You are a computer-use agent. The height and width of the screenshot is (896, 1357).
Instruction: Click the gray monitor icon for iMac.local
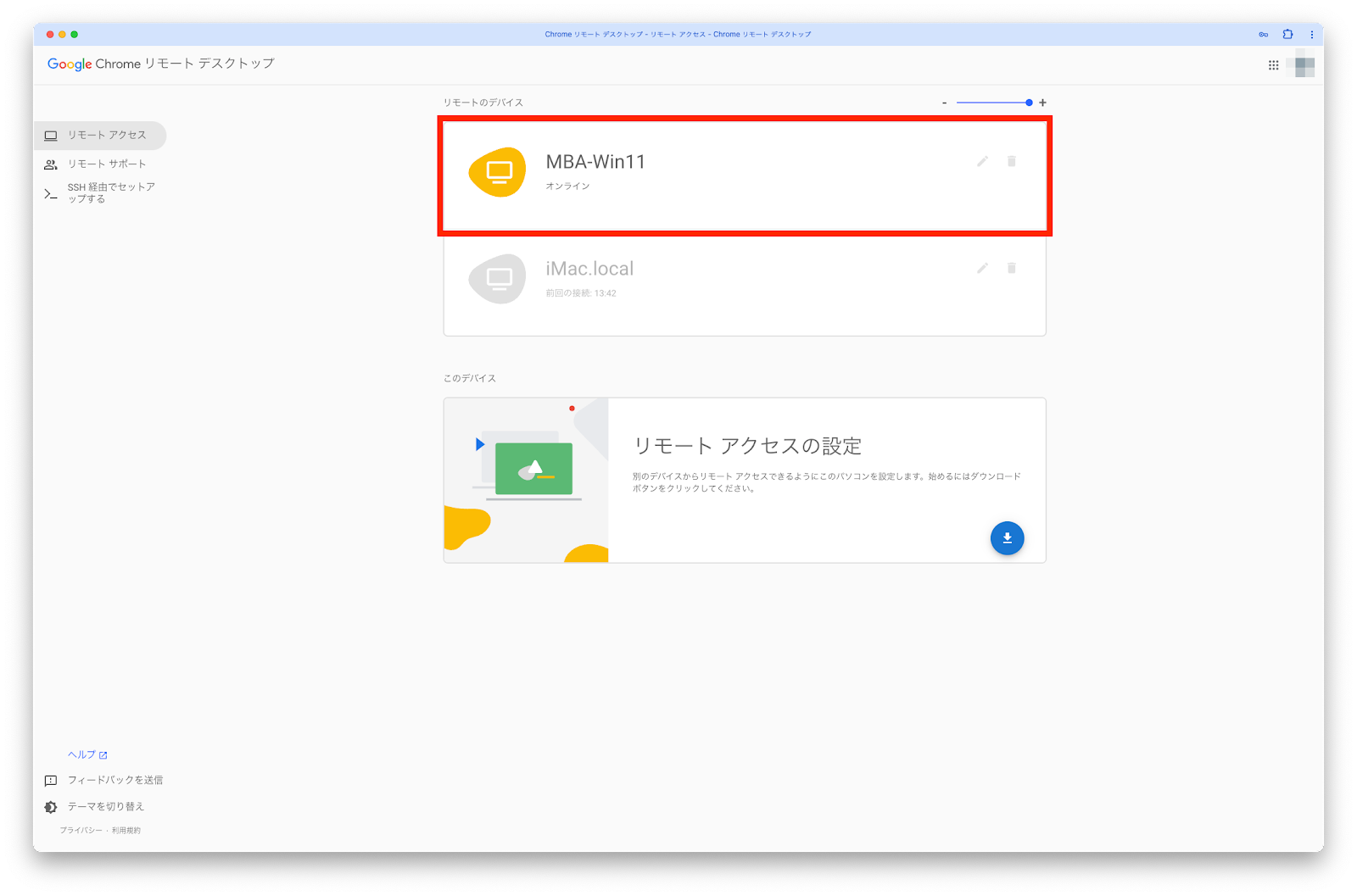tap(498, 279)
